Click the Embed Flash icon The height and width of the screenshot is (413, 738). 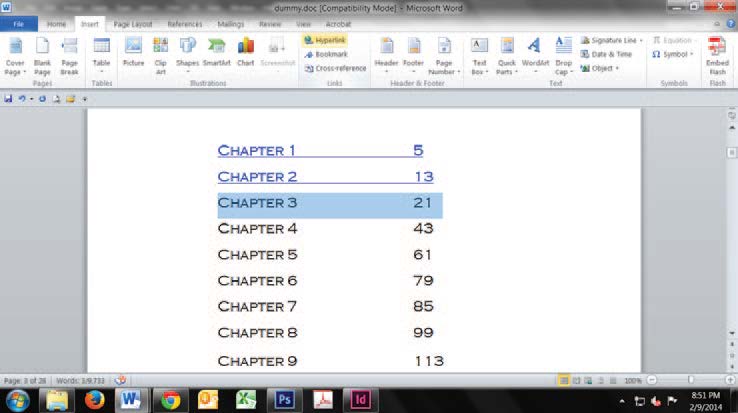(x=717, y=56)
